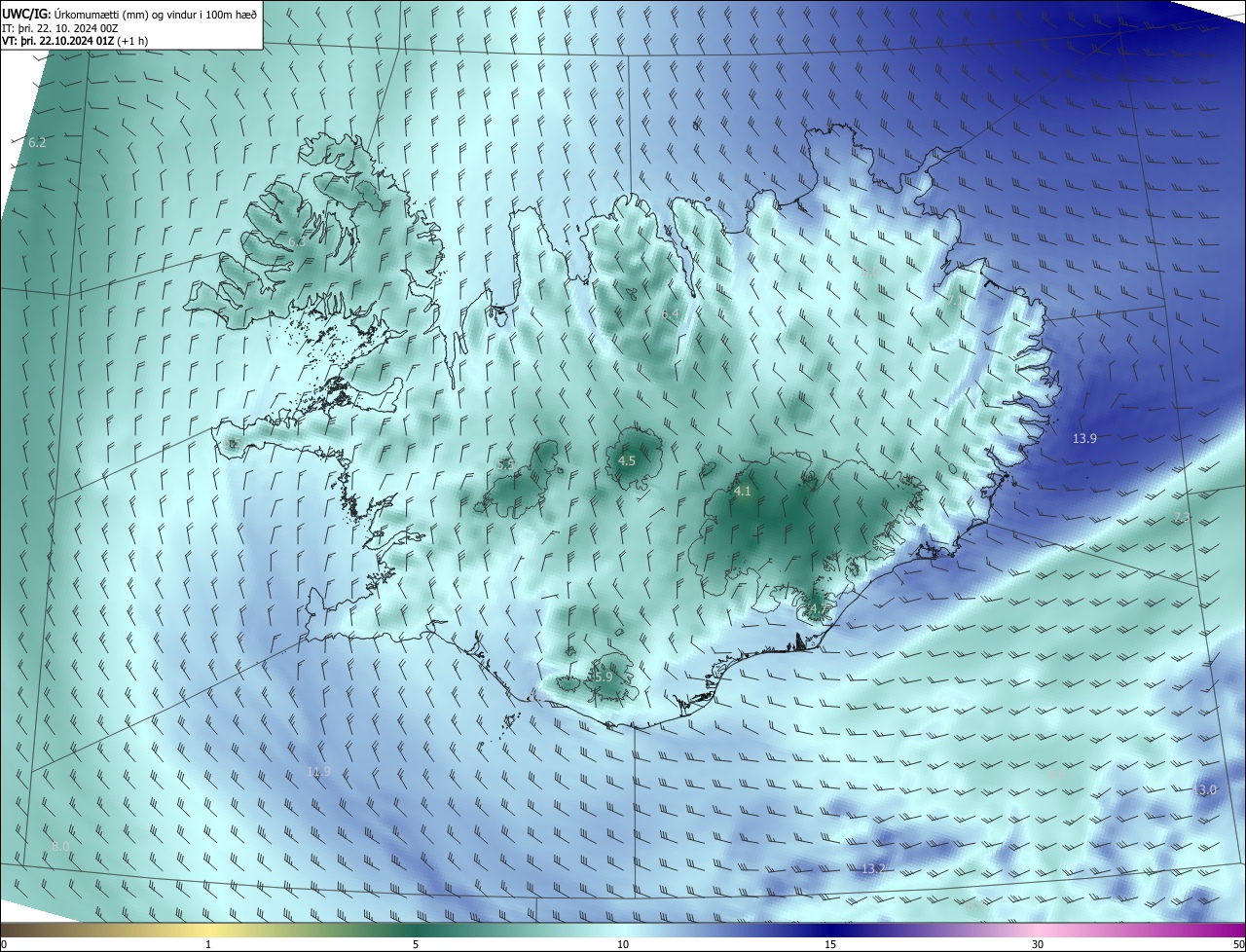
Task: Click the valid time line "VT: þri. 22.10.2024 01Z"
Action: click(59, 42)
